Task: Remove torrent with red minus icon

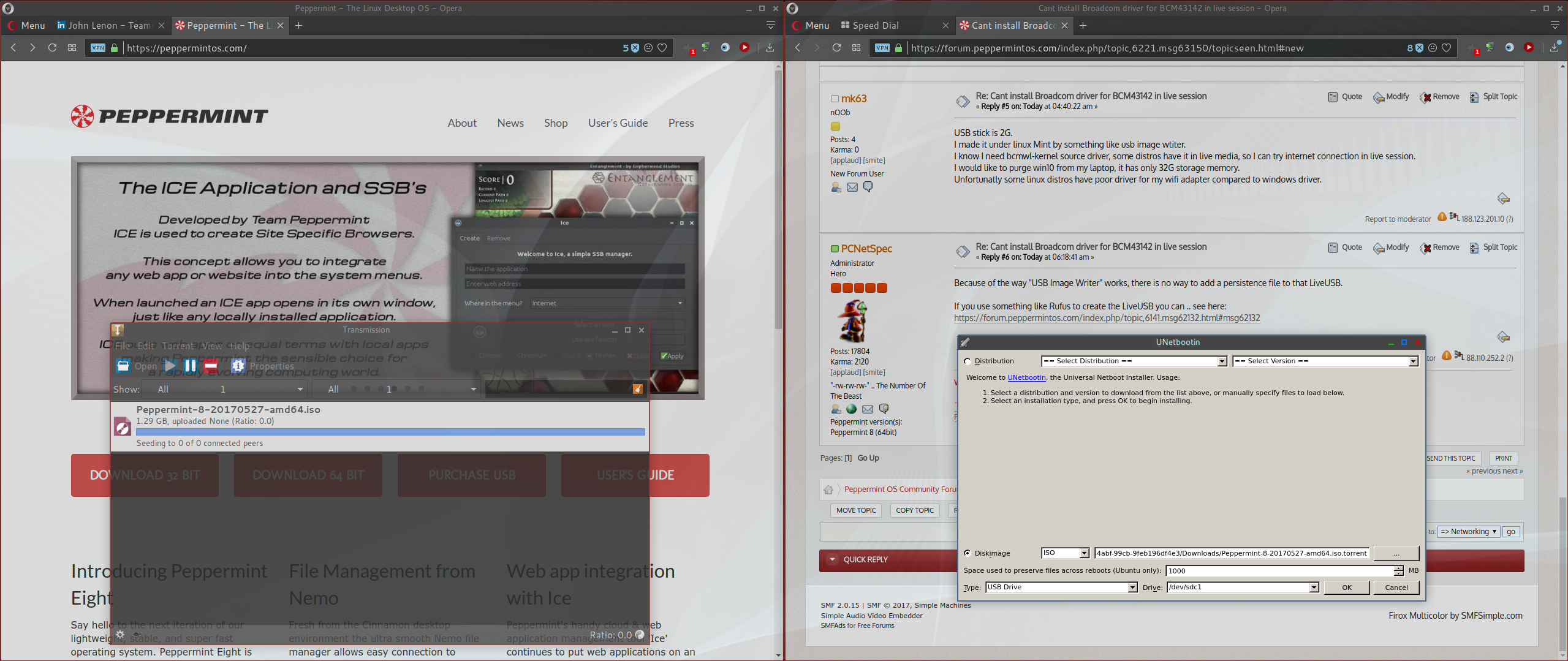Action: tap(211, 366)
